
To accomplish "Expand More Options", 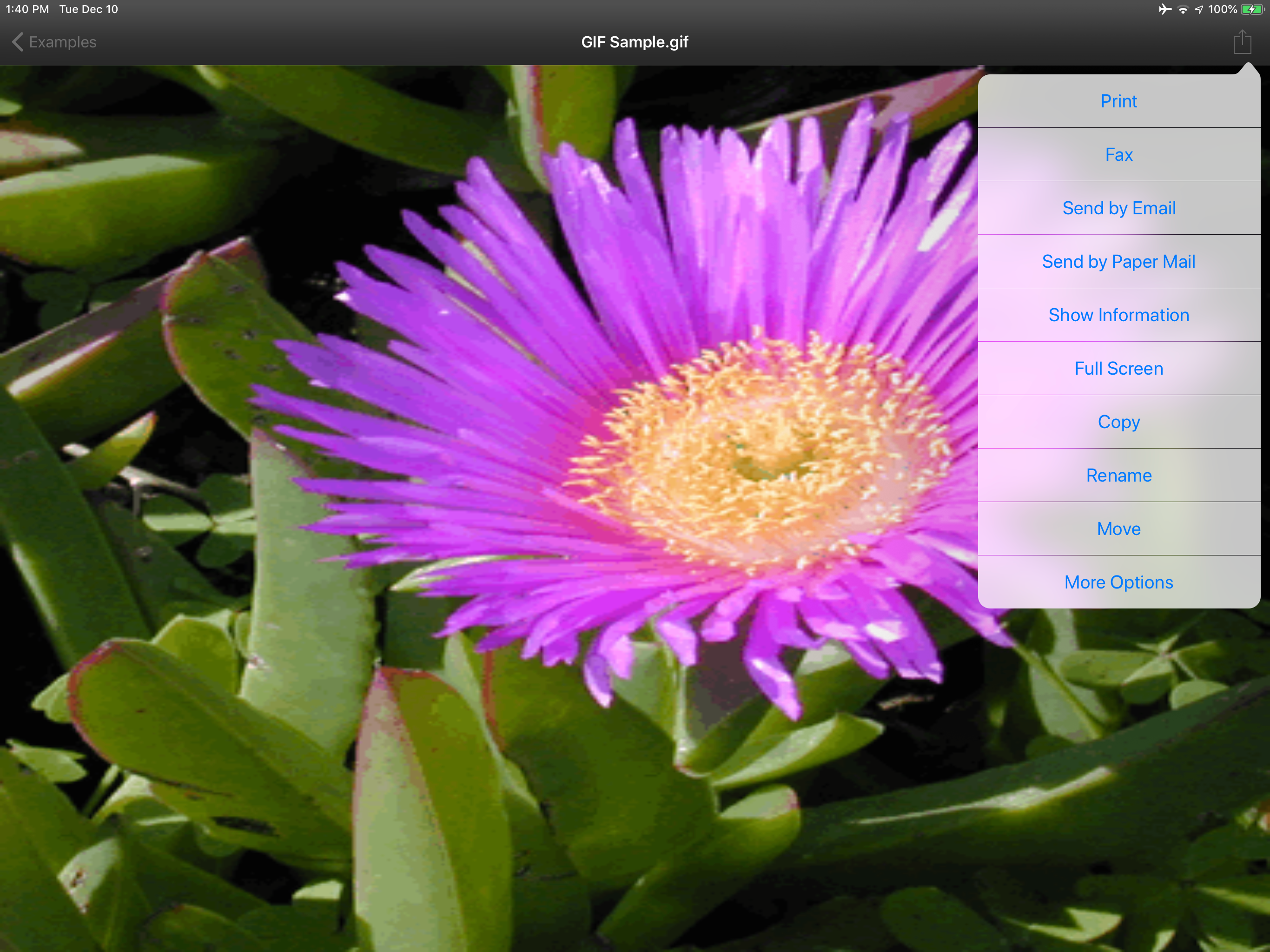I will pyautogui.click(x=1118, y=582).
